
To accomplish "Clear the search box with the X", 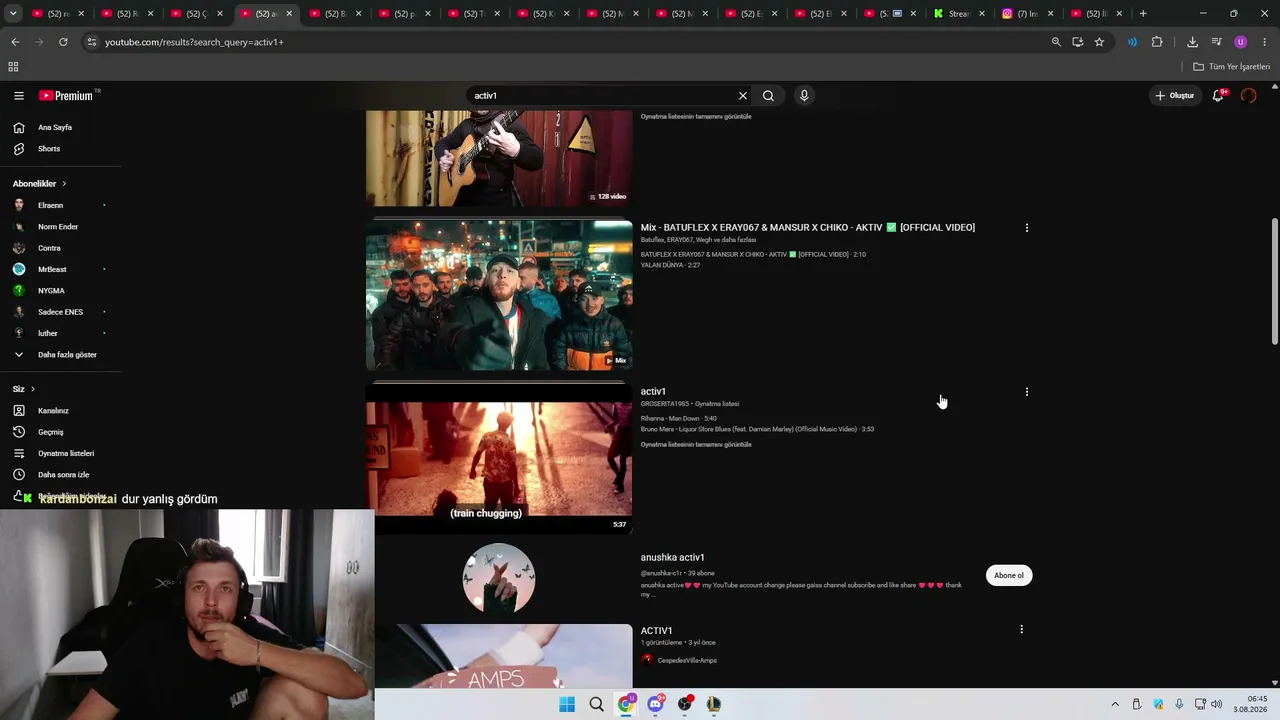I will [x=743, y=96].
